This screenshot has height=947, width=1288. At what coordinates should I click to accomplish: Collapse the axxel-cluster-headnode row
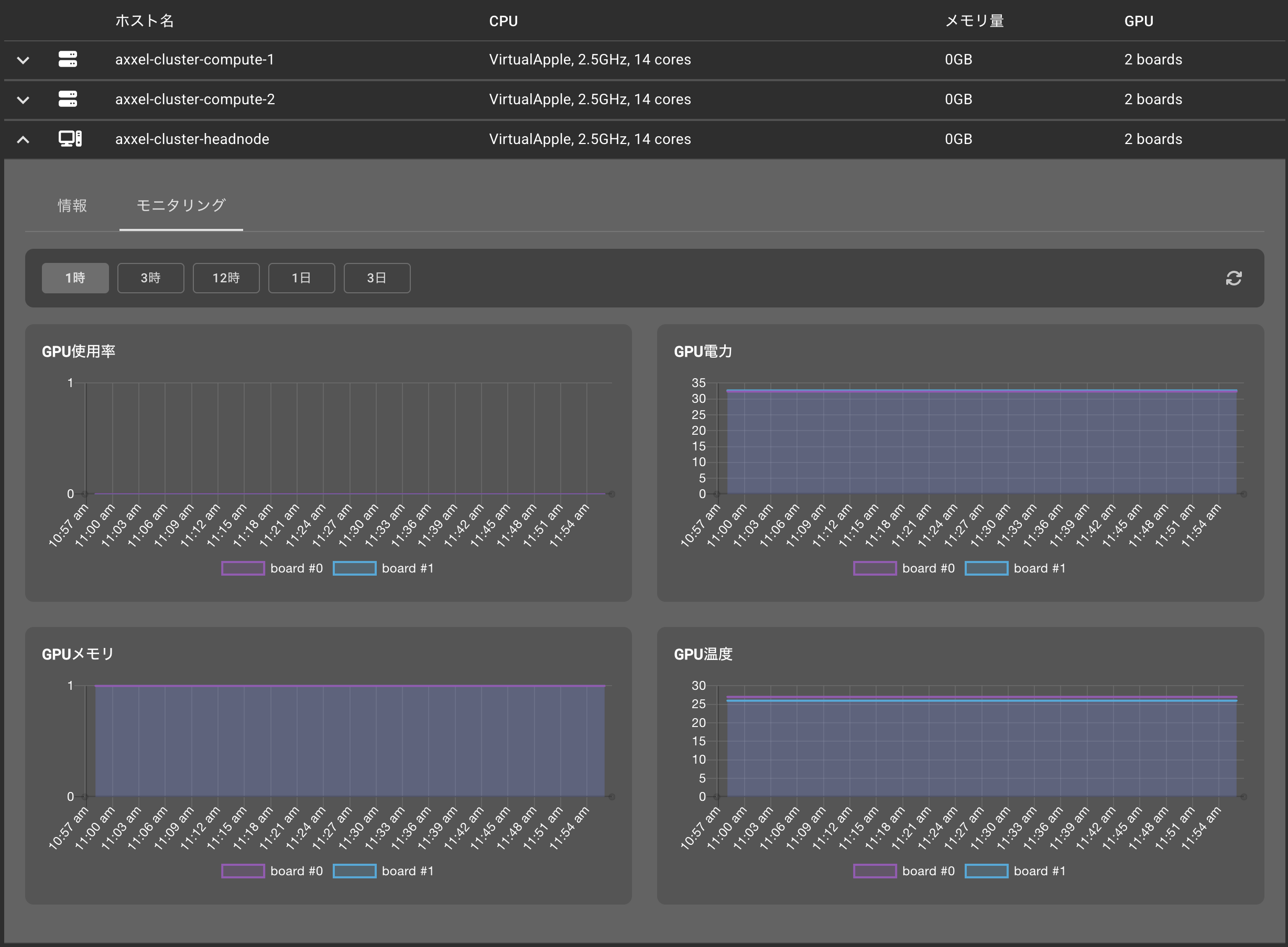pos(23,139)
